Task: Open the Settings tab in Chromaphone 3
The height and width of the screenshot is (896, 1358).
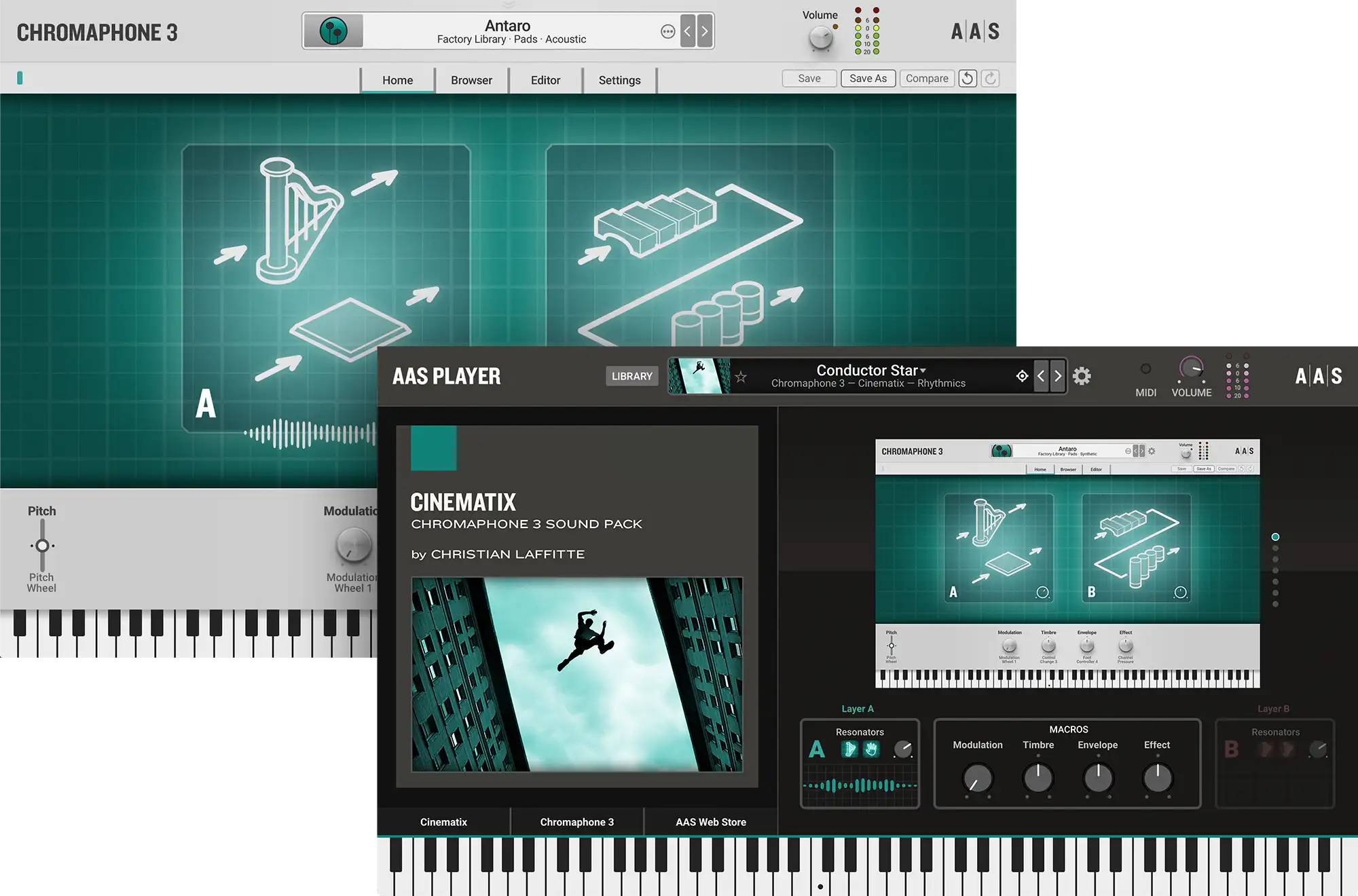Action: pos(619,80)
